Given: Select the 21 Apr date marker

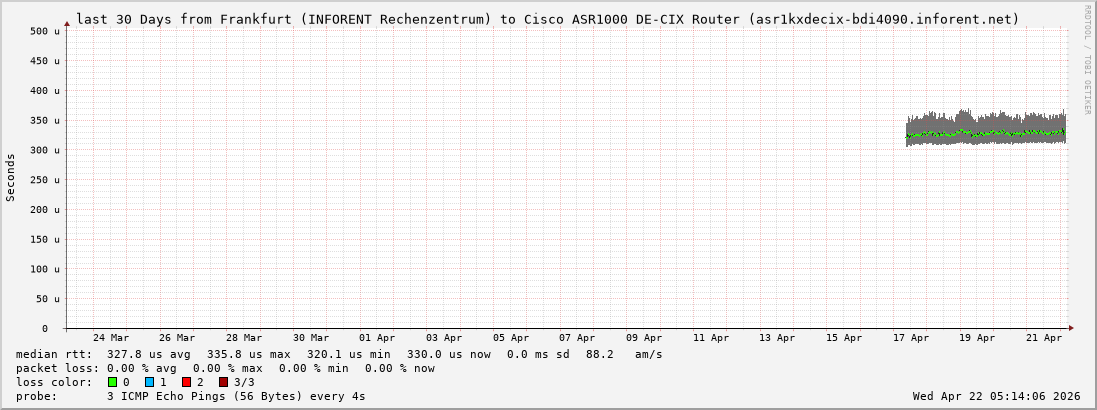Looking at the screenshot, I should coord(1044,338).
